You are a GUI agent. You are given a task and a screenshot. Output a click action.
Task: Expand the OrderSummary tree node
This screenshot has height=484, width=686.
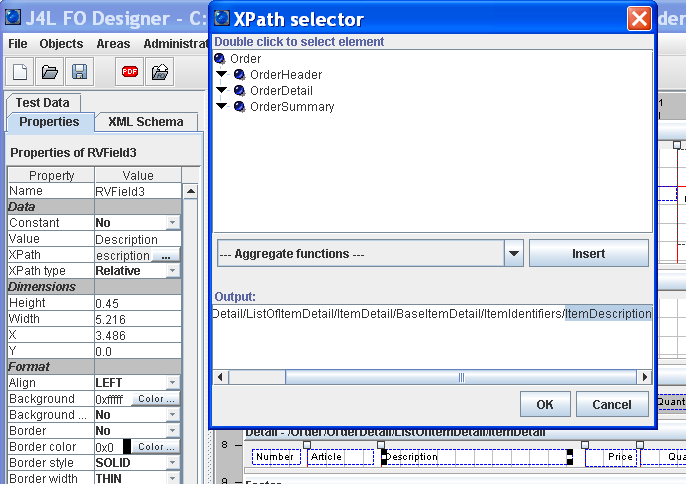pos(222,106)
